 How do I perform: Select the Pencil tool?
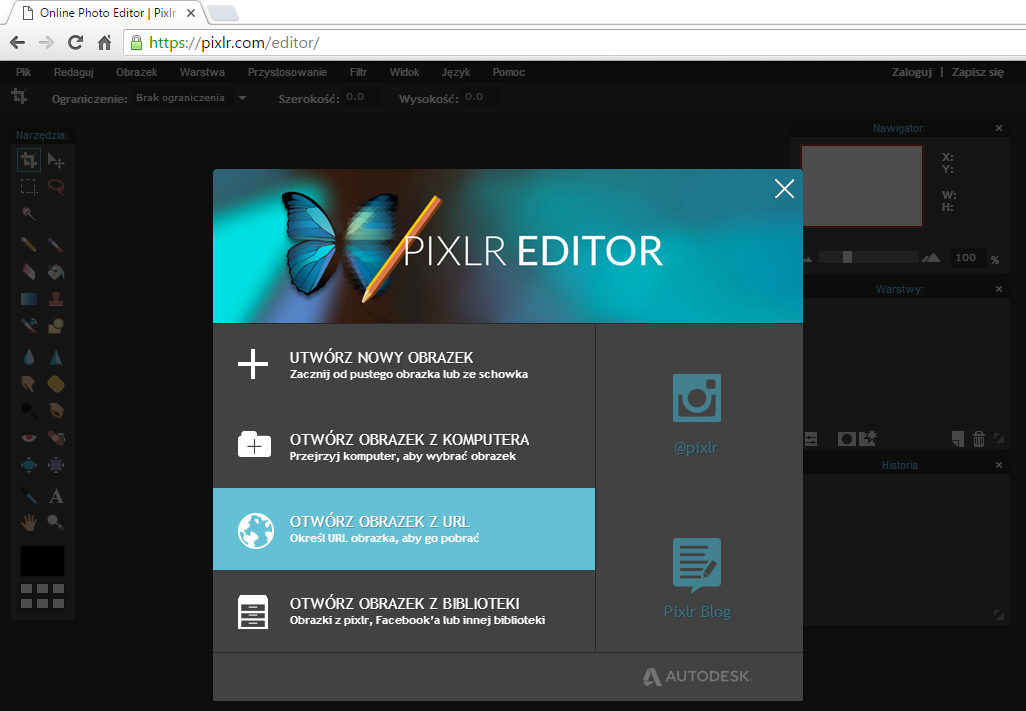pos(29,245)
